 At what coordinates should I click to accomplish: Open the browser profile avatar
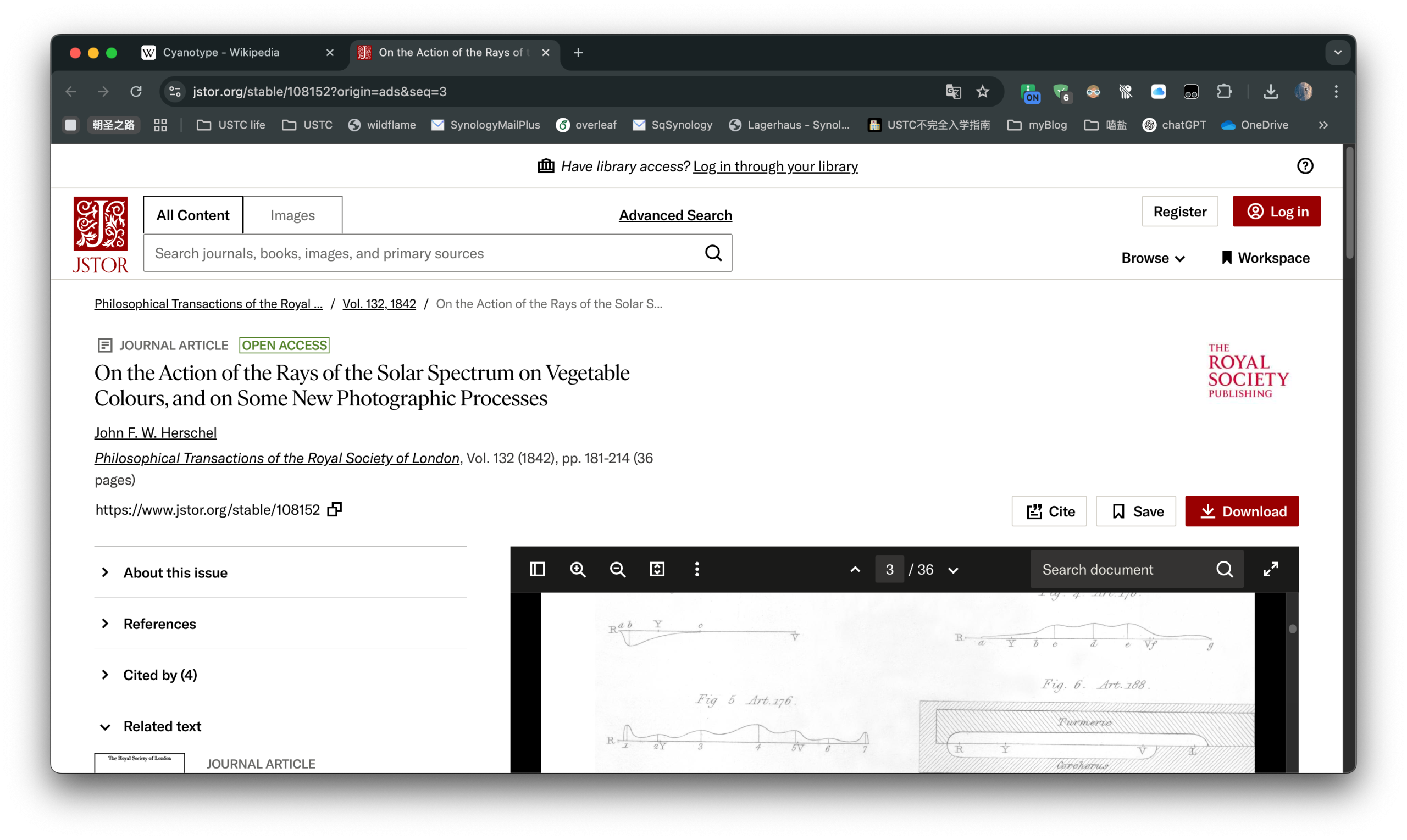tap(1303, 91)
